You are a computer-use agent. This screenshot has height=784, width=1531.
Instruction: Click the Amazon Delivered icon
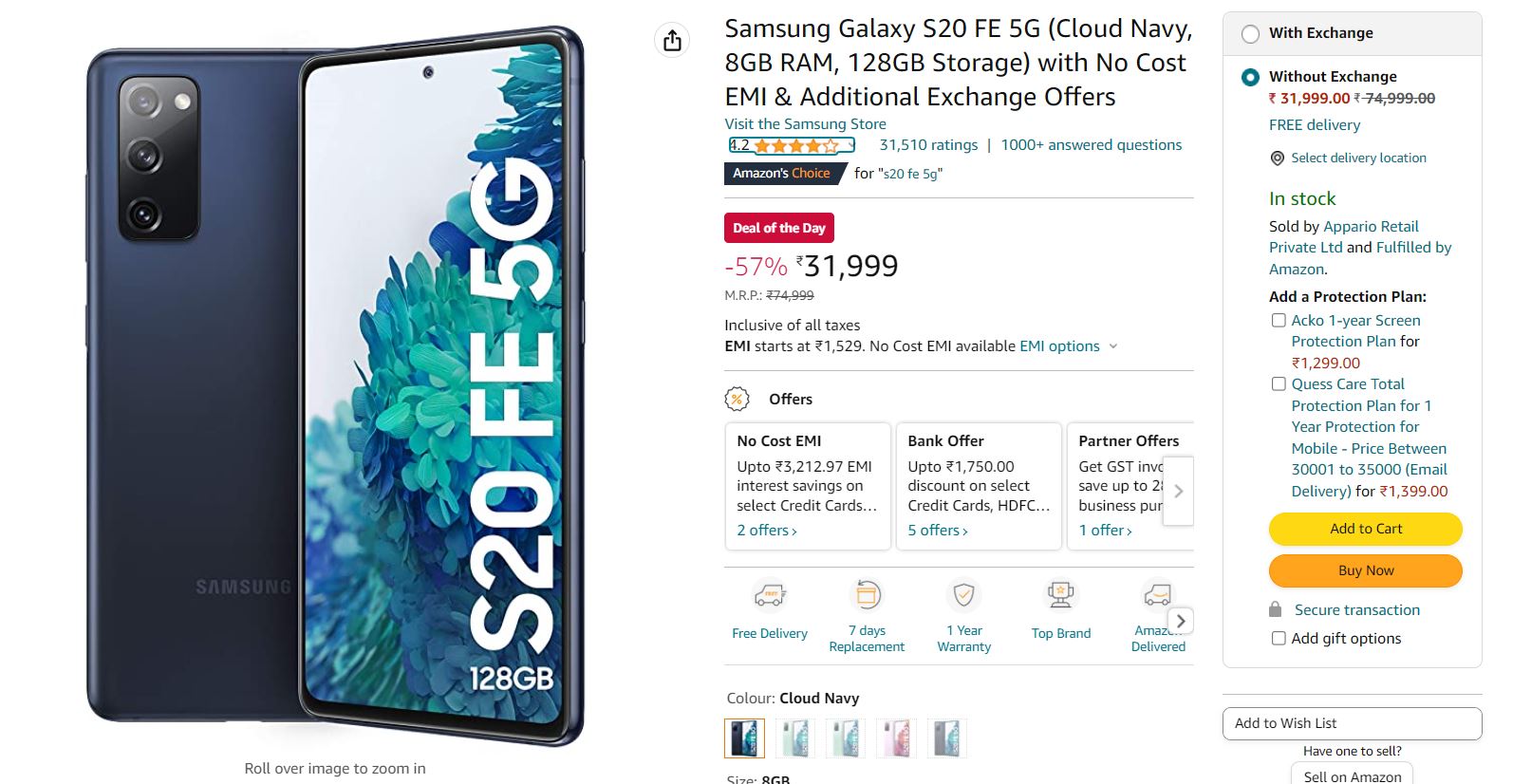(1157, 595)
